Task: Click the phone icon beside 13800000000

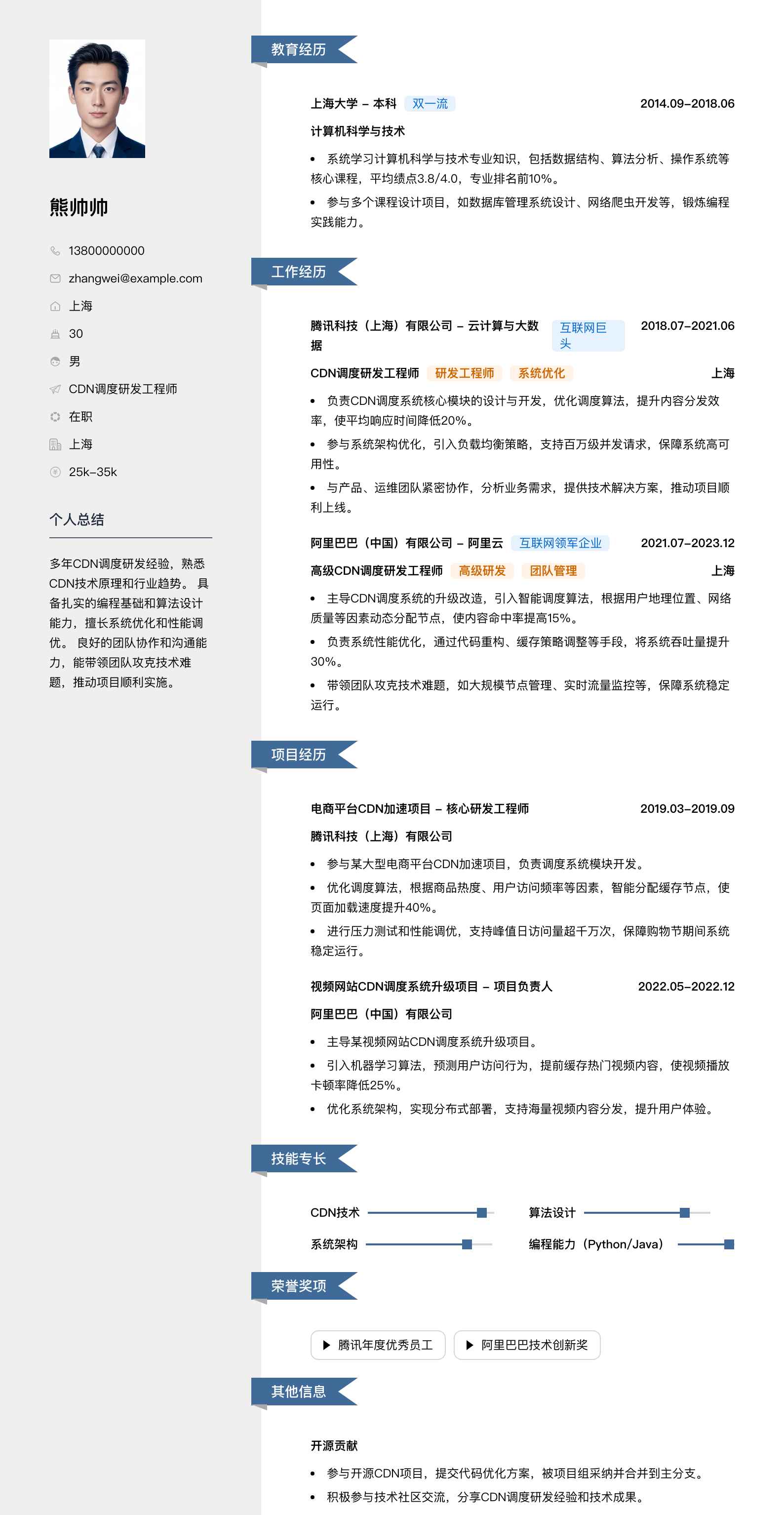Action: tap(55, 250)
